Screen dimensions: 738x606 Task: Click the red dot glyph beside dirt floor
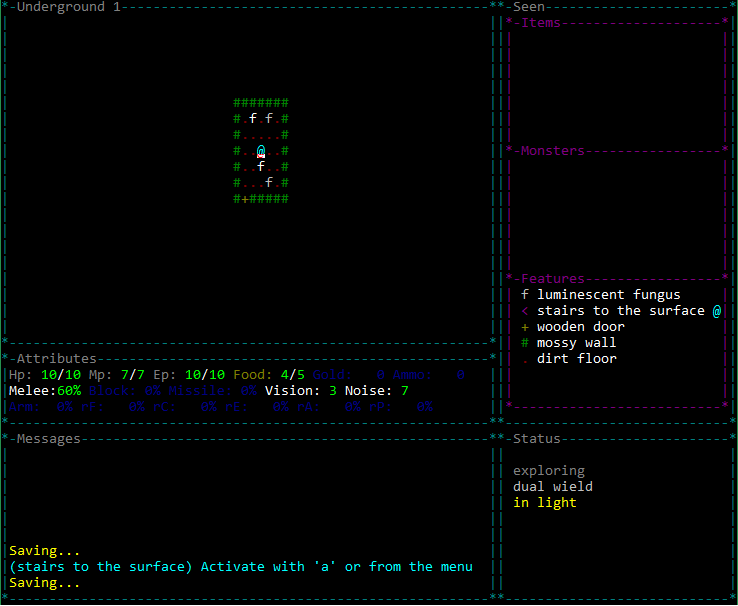click(x=525, y=362)
